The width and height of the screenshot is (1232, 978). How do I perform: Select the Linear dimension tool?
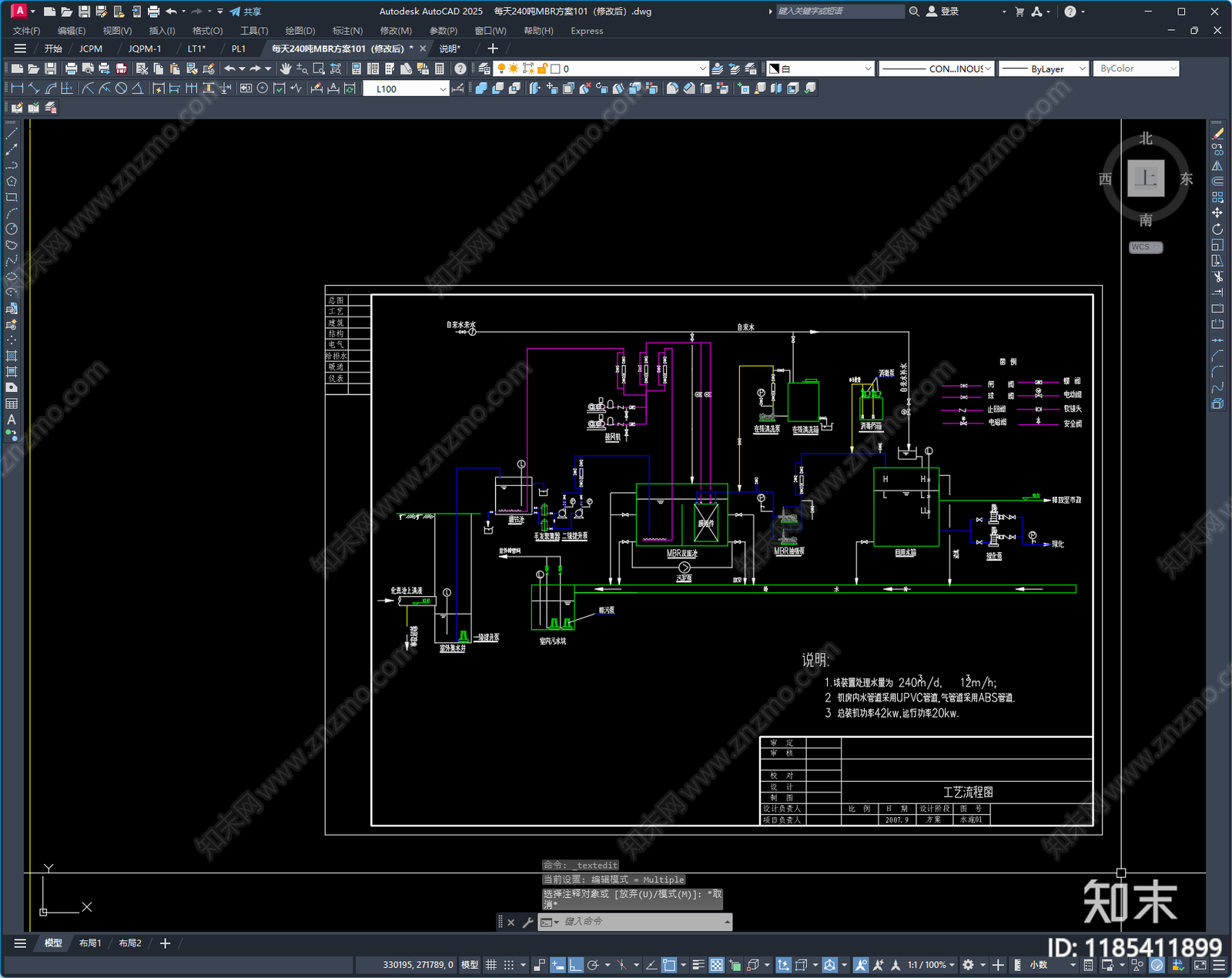pos(17,89)
